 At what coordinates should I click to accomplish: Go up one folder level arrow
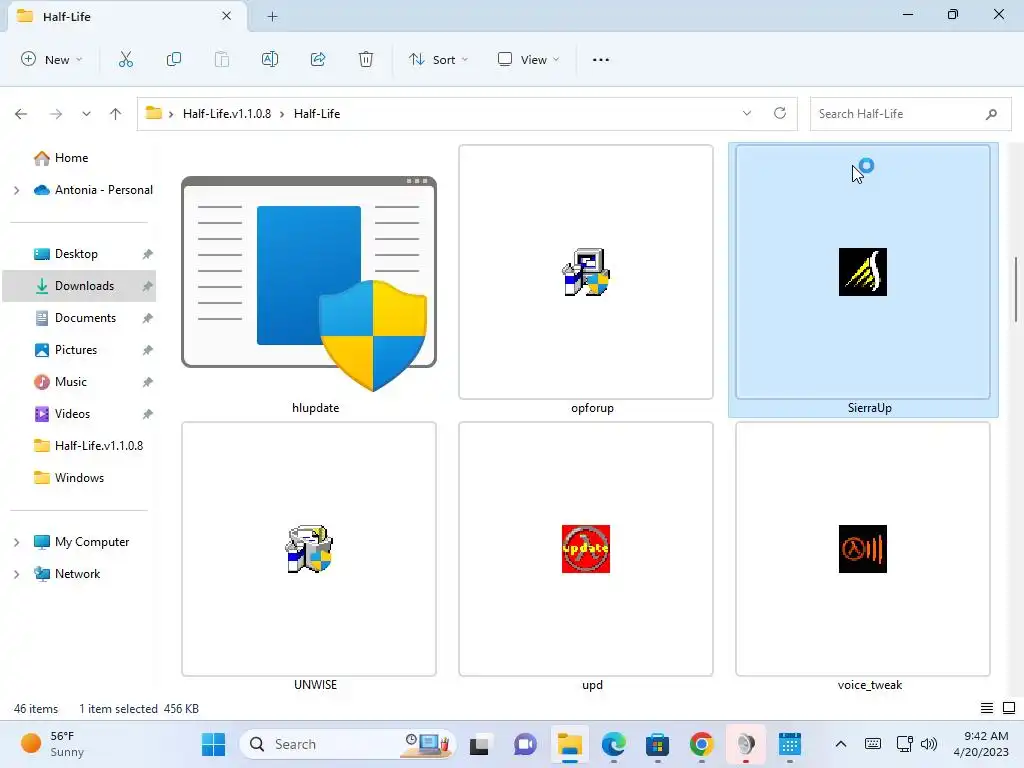click(116, 114)
